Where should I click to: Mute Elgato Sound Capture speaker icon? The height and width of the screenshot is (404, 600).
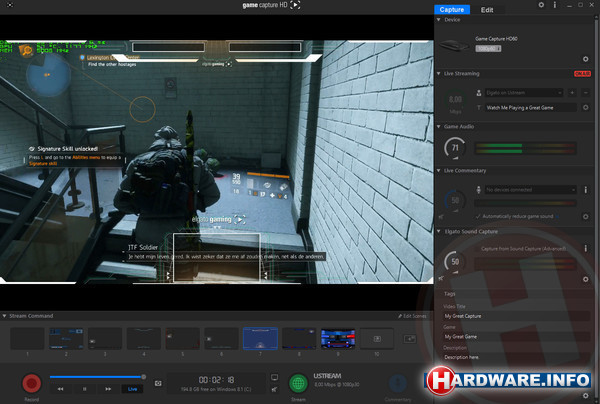(x=441, y=278)
